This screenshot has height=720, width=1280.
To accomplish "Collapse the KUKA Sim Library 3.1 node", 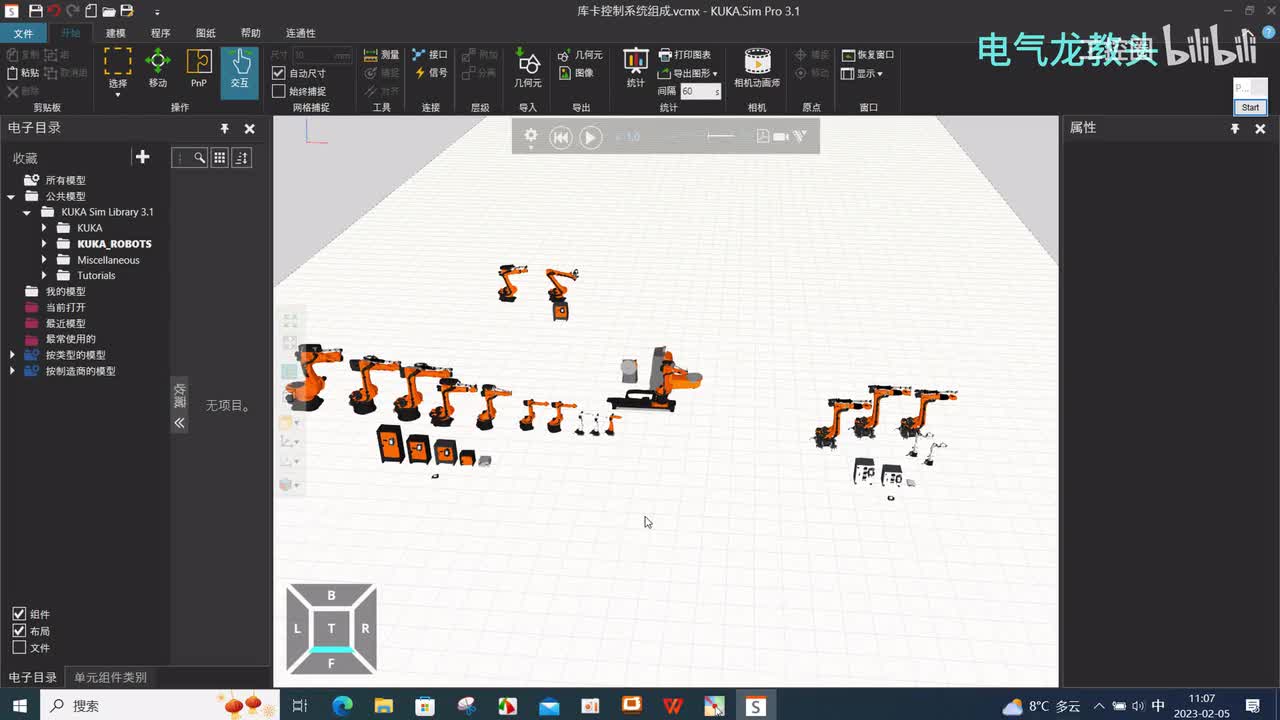I will (x=27, y=212).
